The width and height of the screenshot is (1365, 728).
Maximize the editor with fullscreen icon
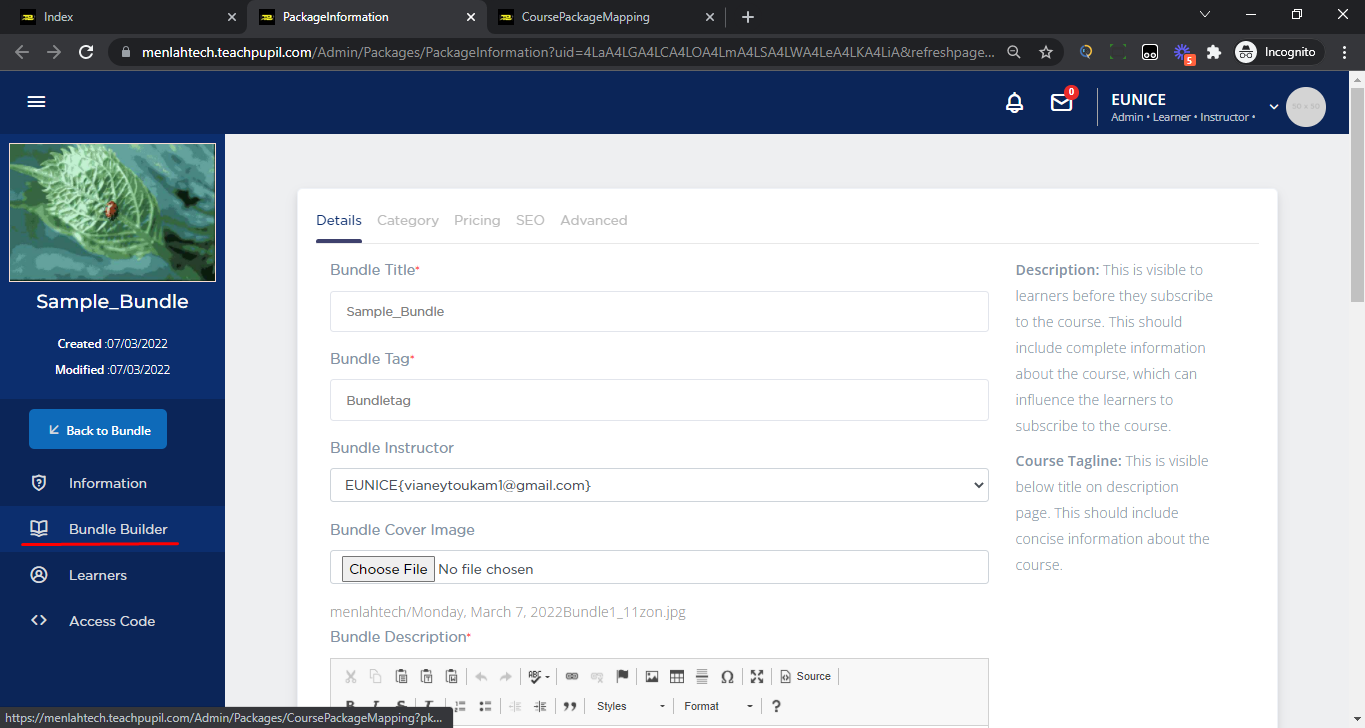(x=757, y=677)
